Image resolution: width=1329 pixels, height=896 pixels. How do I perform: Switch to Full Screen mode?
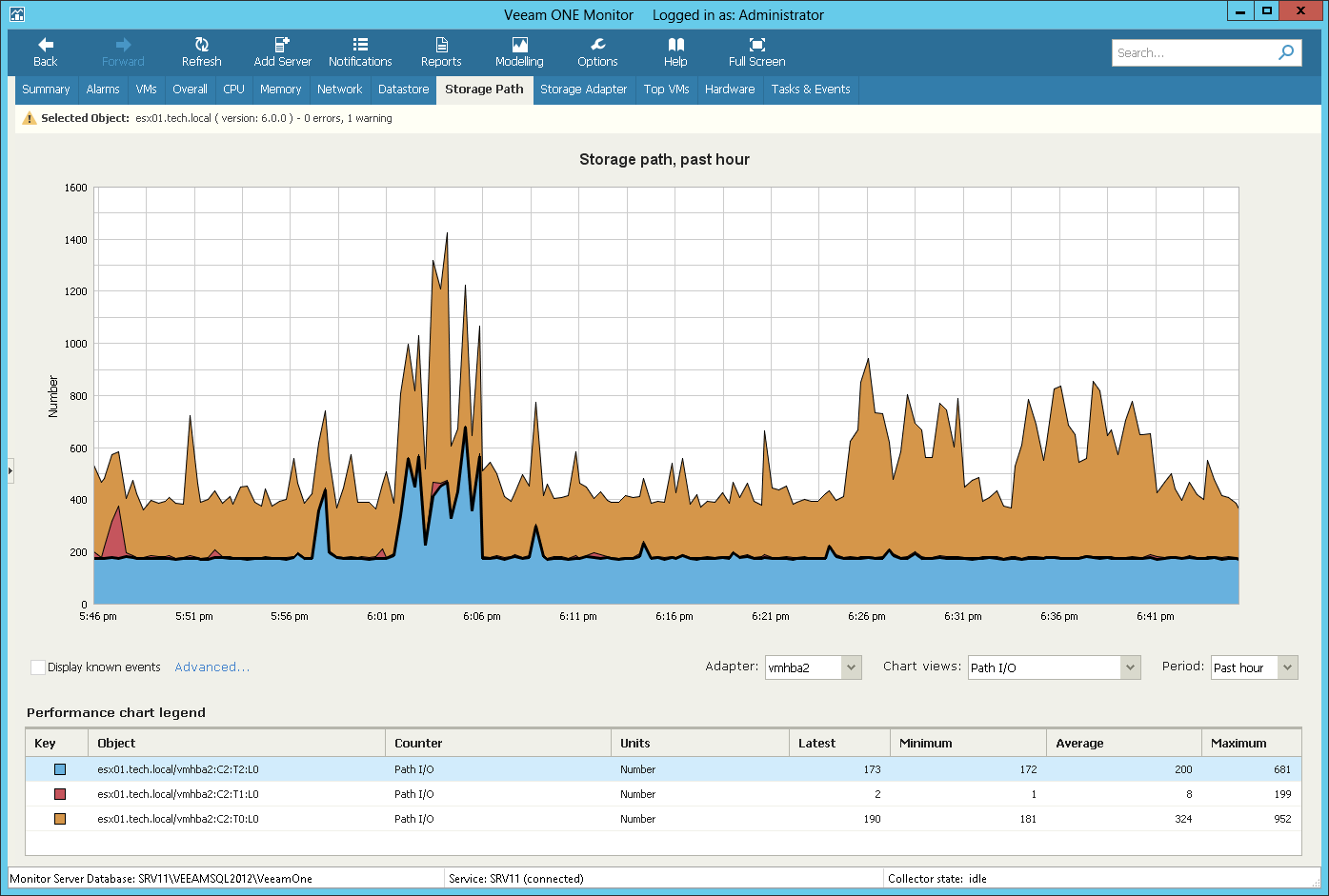(757, 52)
